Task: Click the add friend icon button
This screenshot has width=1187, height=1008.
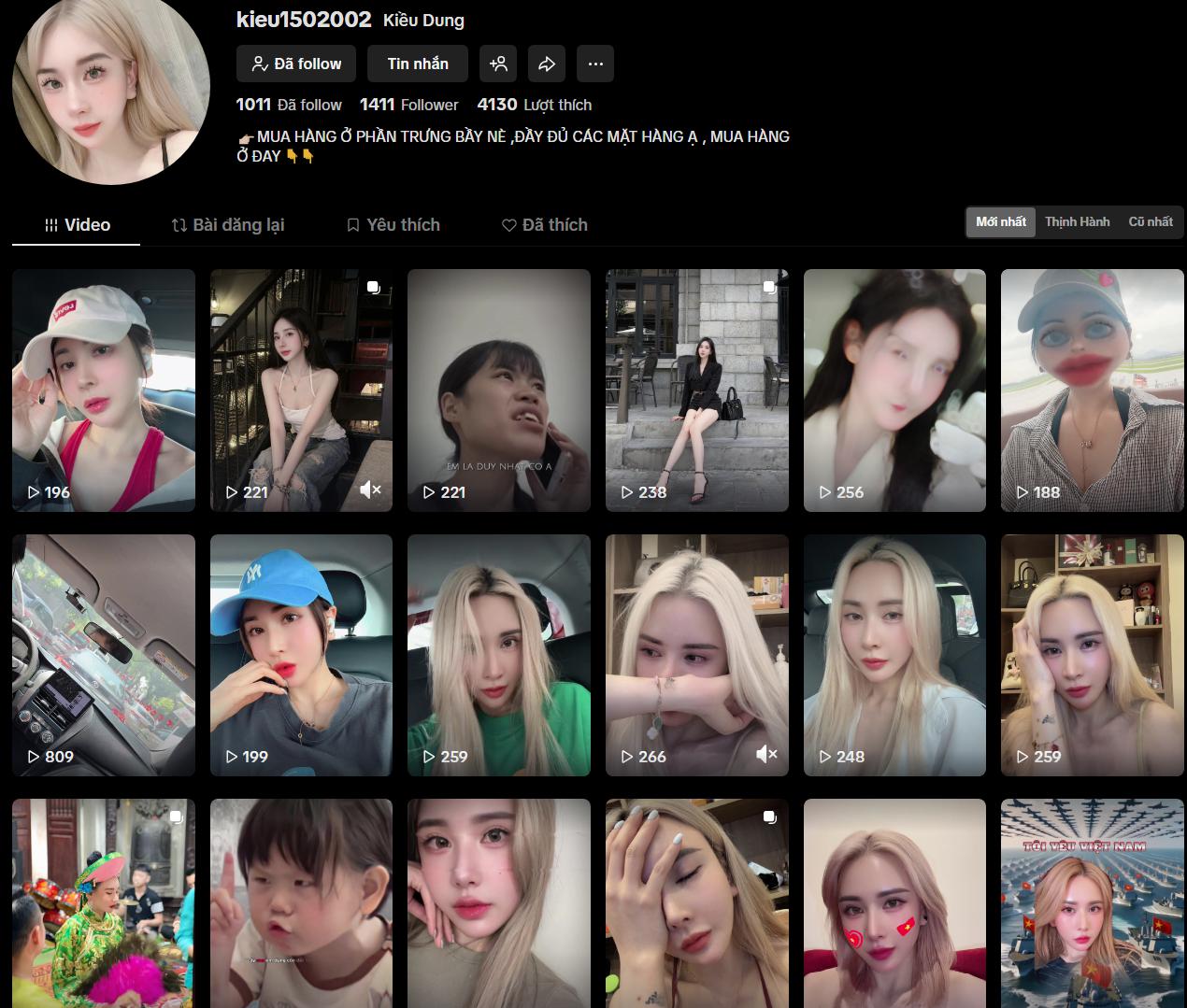Action: 498,64
